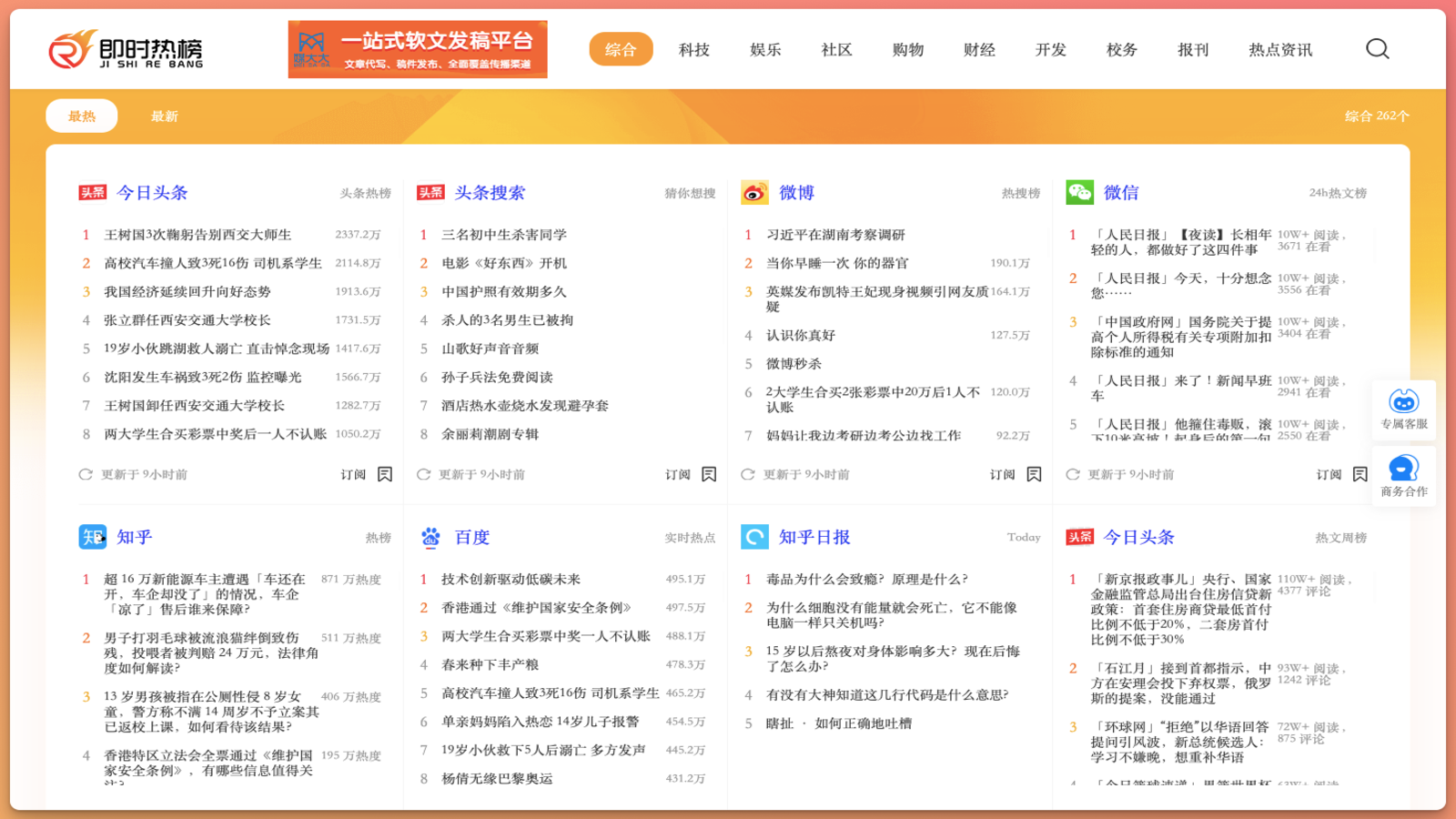
Task: Click the 即时热榜 site logo
Action: pyautogui.click(x=126, y=49)
